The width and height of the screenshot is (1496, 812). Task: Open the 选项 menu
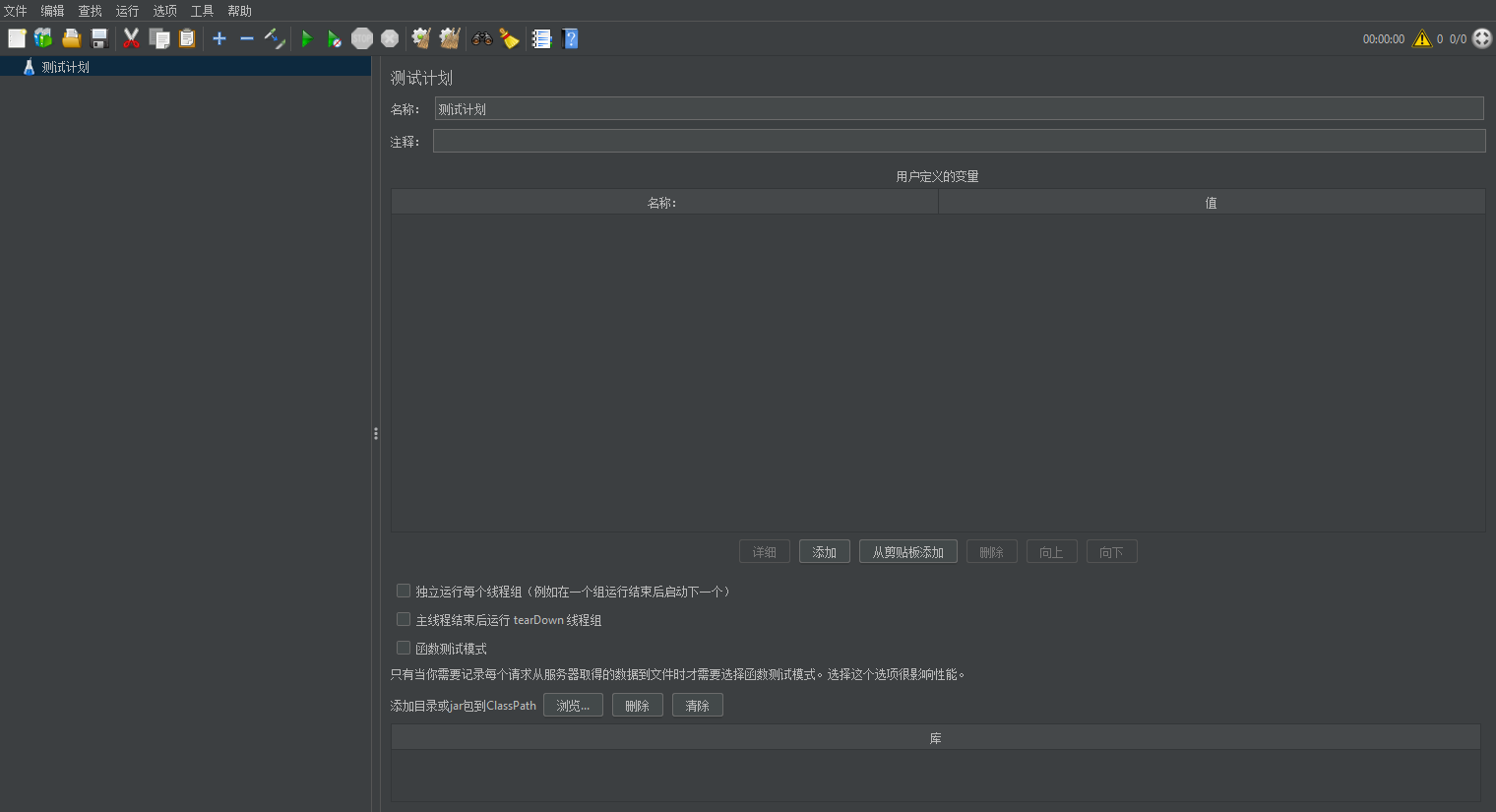(164, 11)
